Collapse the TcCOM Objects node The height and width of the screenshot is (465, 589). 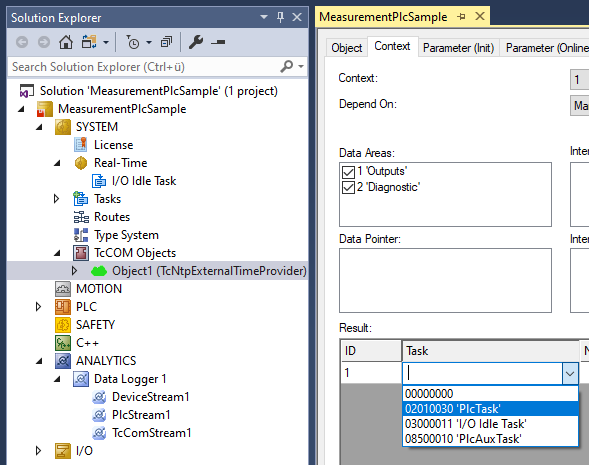pyautogui.click(x=57, y=253)
